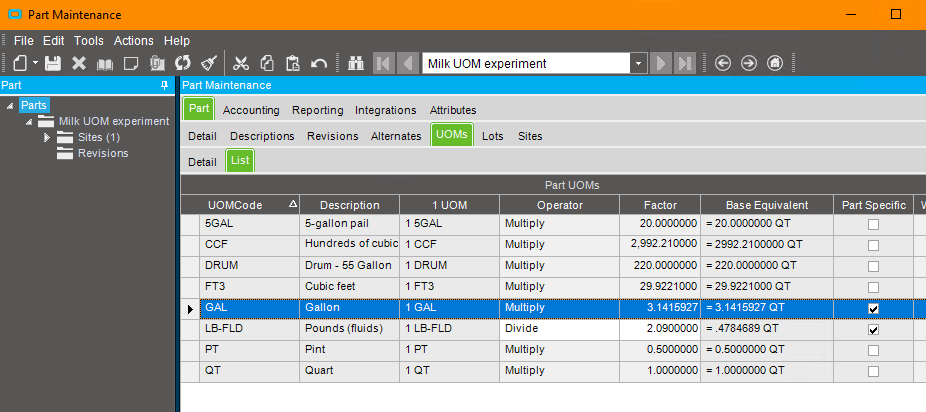Switch to the Detail tab beside List
This screenshot has height=412, width=926.
(203, 162)
